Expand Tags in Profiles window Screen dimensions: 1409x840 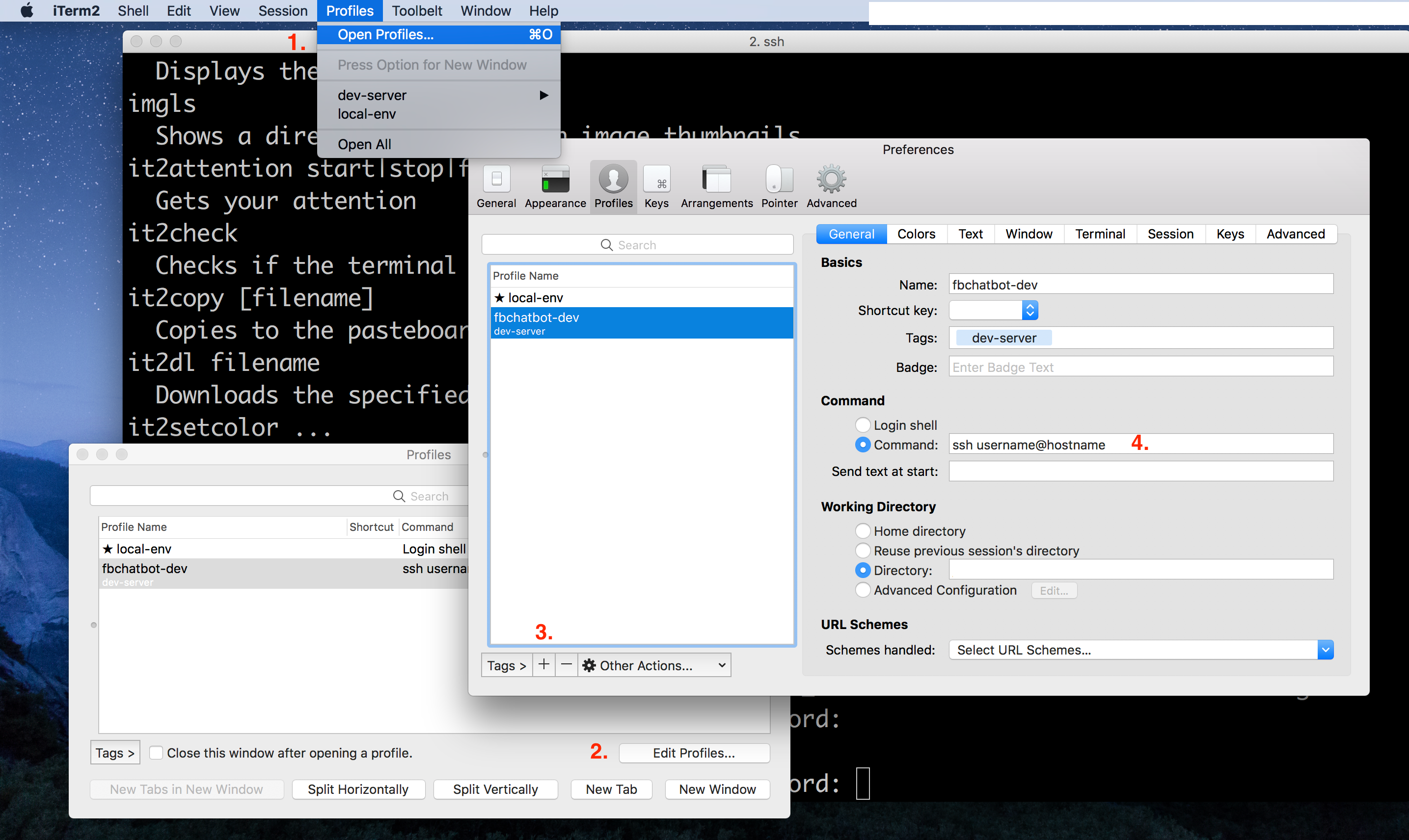[x=115, y=753]
